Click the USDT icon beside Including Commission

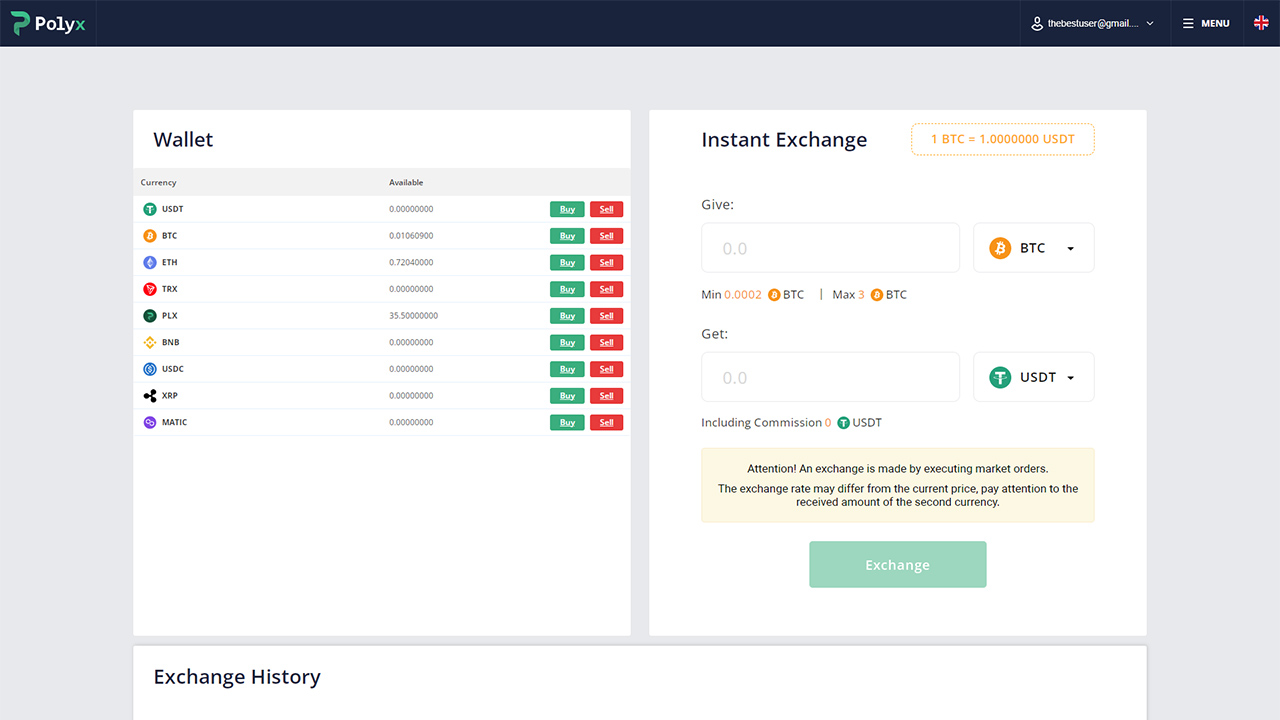[844, 423]
